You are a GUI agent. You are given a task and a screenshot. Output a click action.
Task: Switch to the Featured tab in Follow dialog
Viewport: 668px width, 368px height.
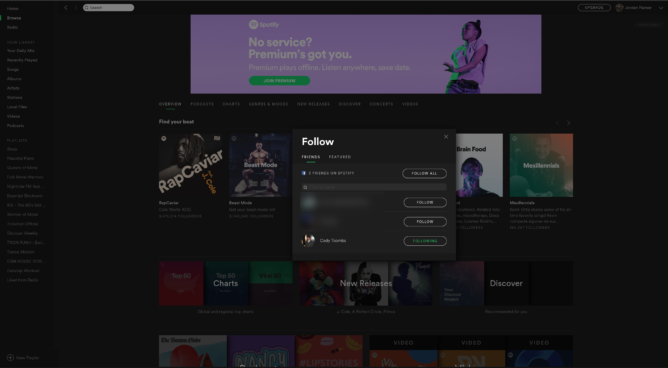[x=340, y=157]
